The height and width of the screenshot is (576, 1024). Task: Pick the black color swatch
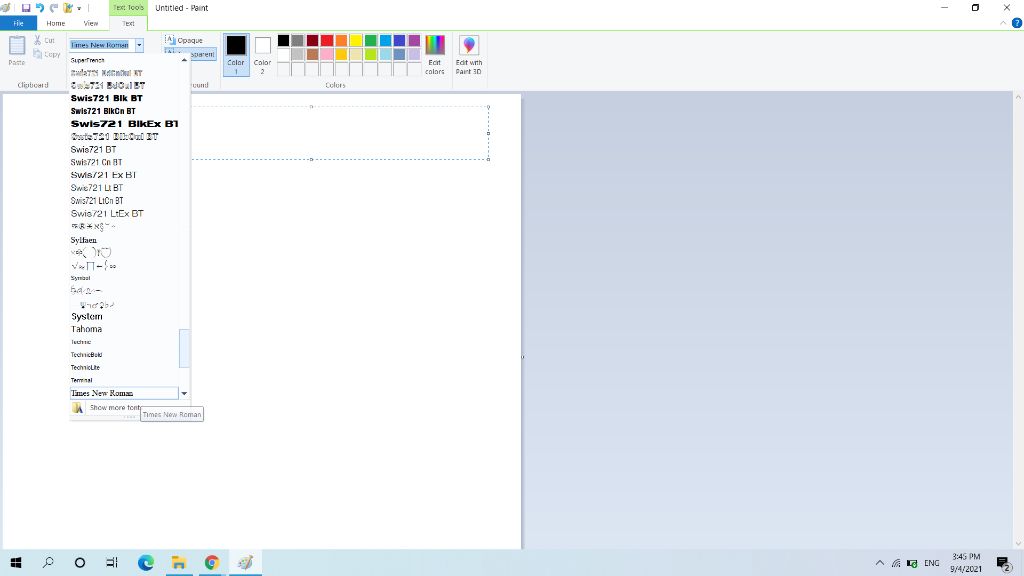pyautogui.click(x=283, y=40)
